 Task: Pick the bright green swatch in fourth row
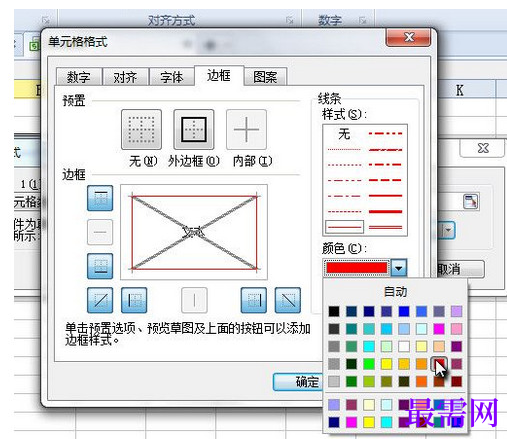369,364
